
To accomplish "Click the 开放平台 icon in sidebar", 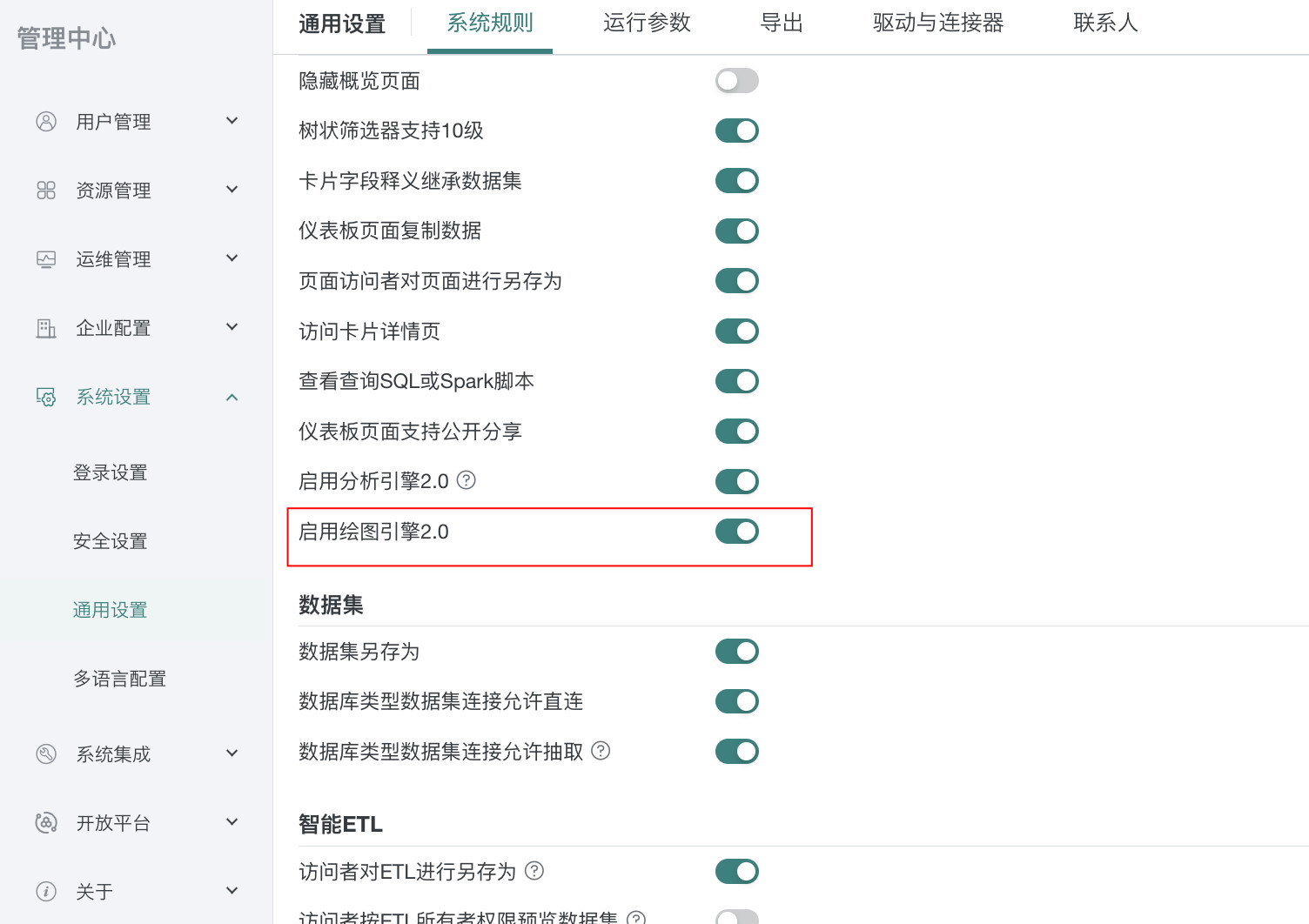I will (x=46, y=823).
